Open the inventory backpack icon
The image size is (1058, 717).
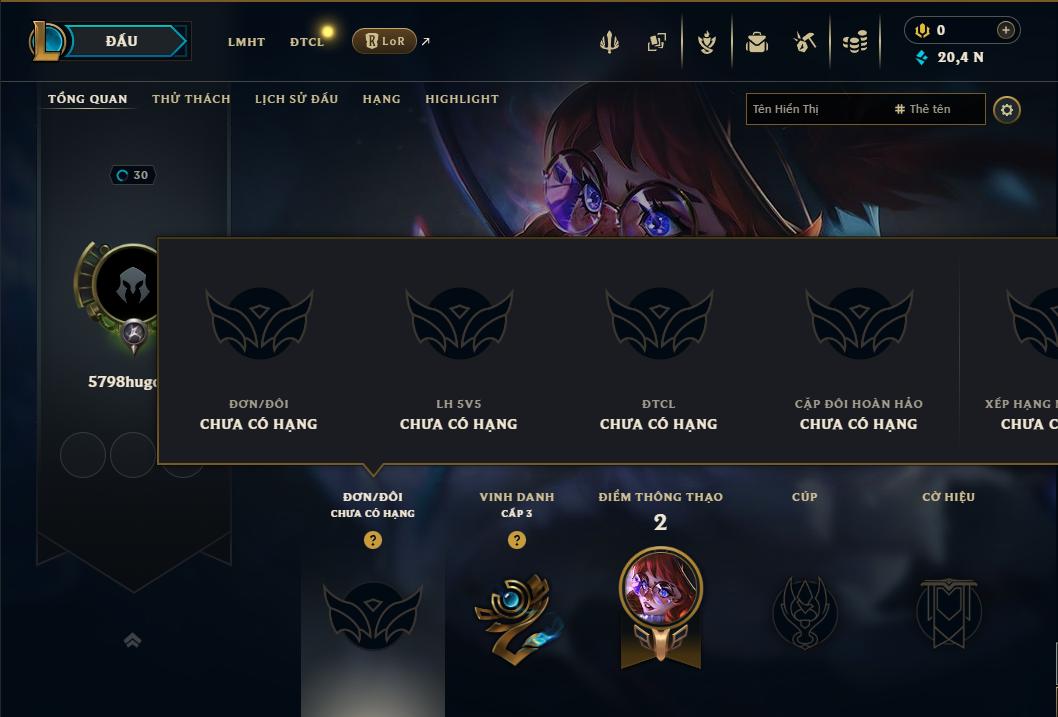tap(756, 42)
